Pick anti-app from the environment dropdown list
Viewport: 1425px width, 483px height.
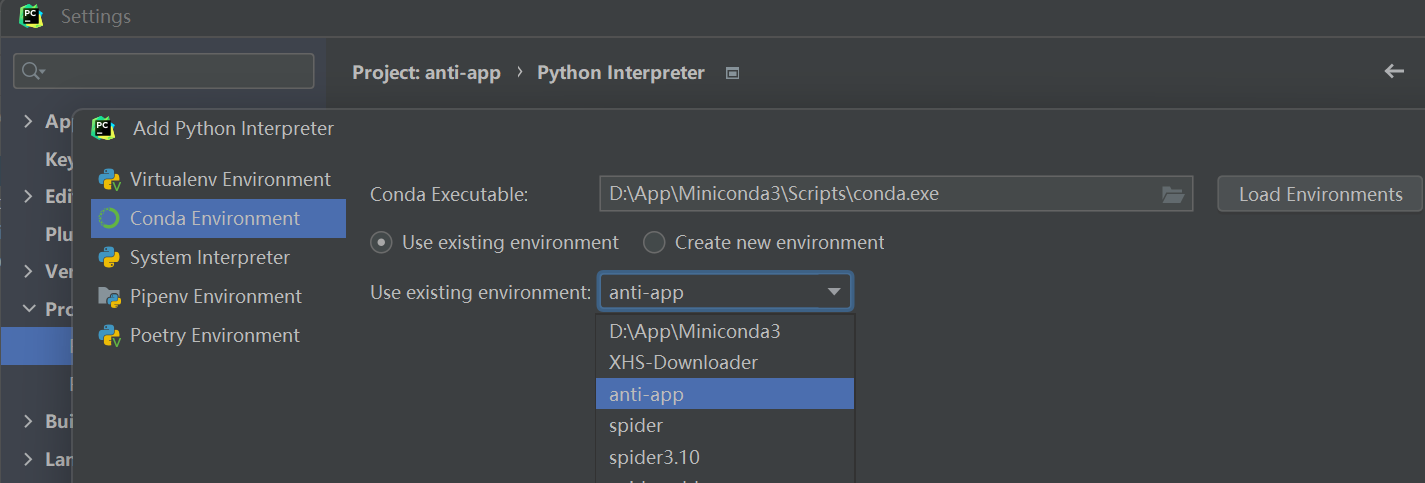[725, 394]
